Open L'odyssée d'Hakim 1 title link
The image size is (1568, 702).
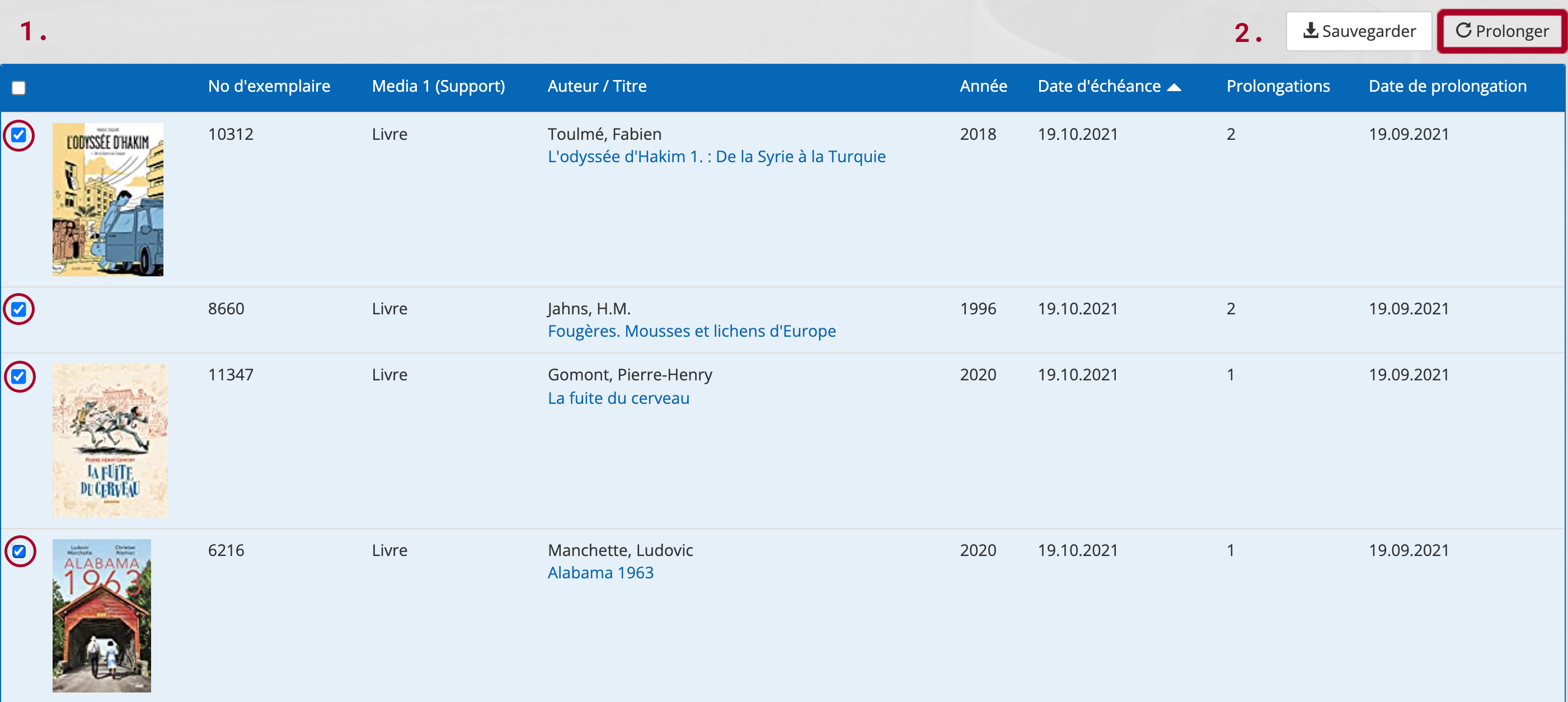tap(716, 157)
